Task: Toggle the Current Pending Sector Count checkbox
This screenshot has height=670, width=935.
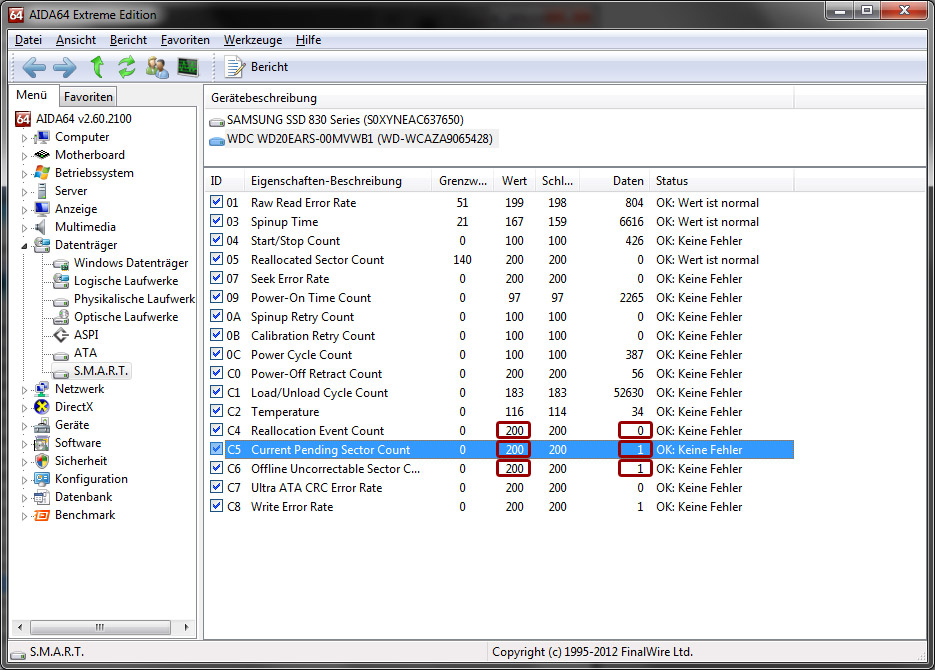Action: [x=216, y=449]
